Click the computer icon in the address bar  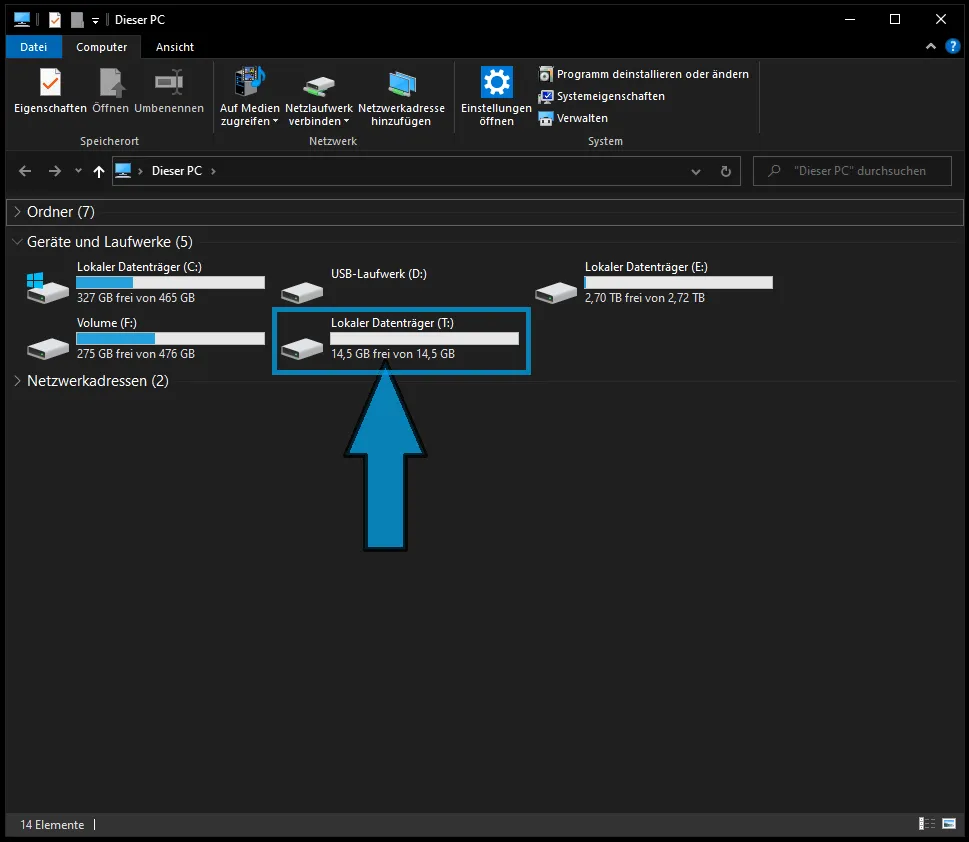[123, 171]
